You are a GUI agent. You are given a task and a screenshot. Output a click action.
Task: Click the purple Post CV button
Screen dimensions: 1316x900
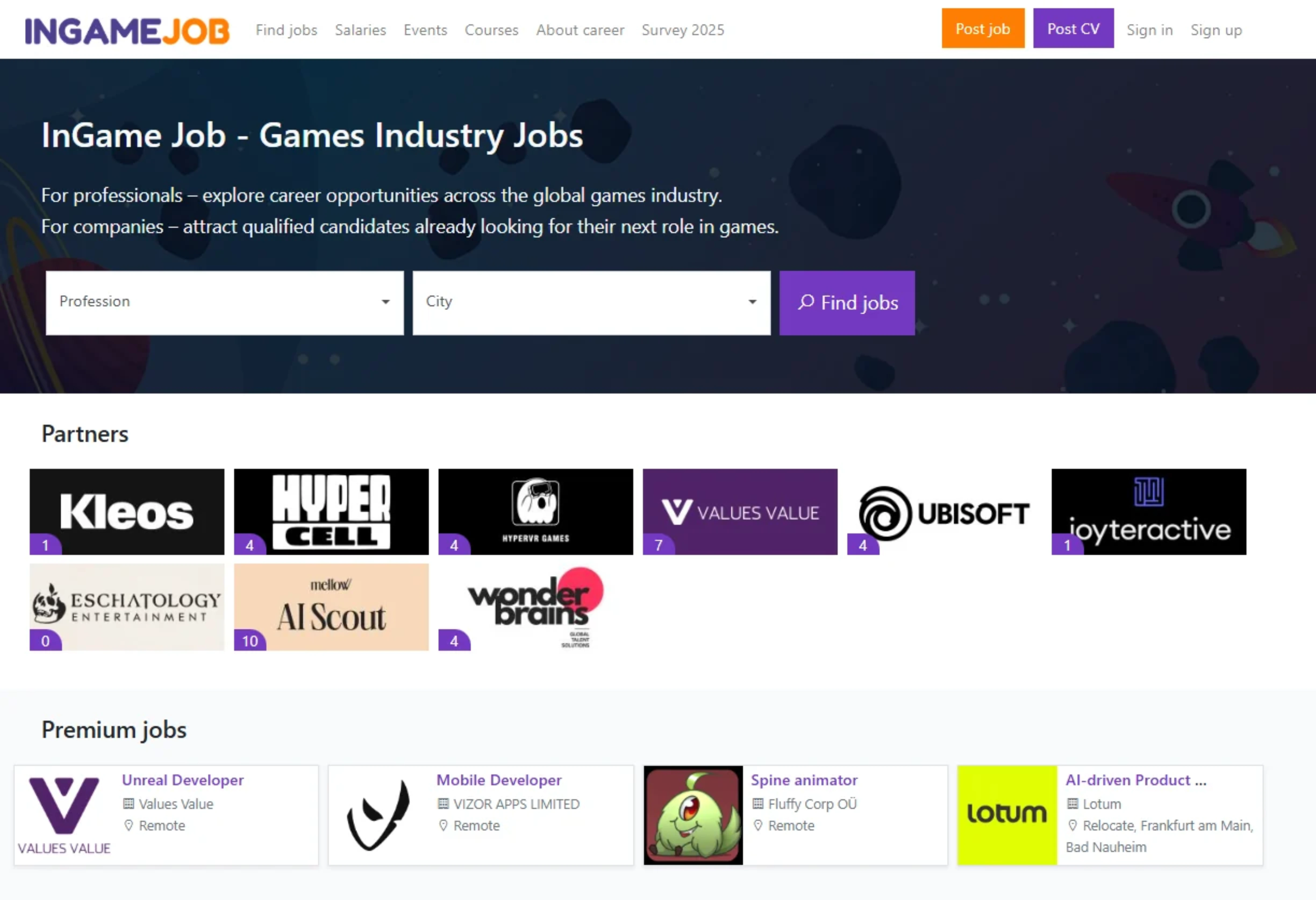pyautogui.click(x=1073, y=28)
